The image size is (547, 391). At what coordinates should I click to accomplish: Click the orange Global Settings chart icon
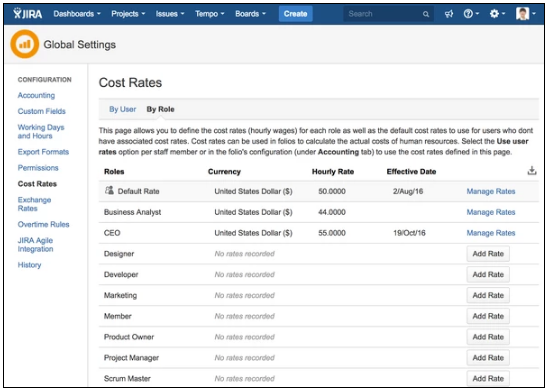point(24,44)
